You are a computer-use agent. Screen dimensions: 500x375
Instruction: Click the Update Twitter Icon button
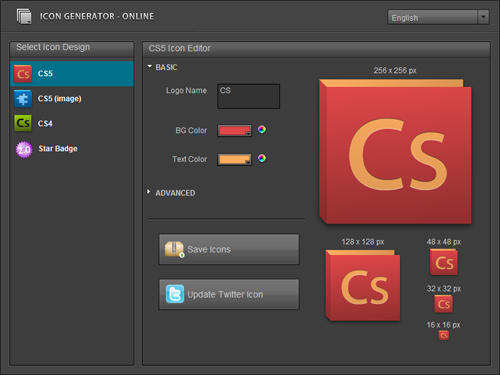[x=229, y=294]
